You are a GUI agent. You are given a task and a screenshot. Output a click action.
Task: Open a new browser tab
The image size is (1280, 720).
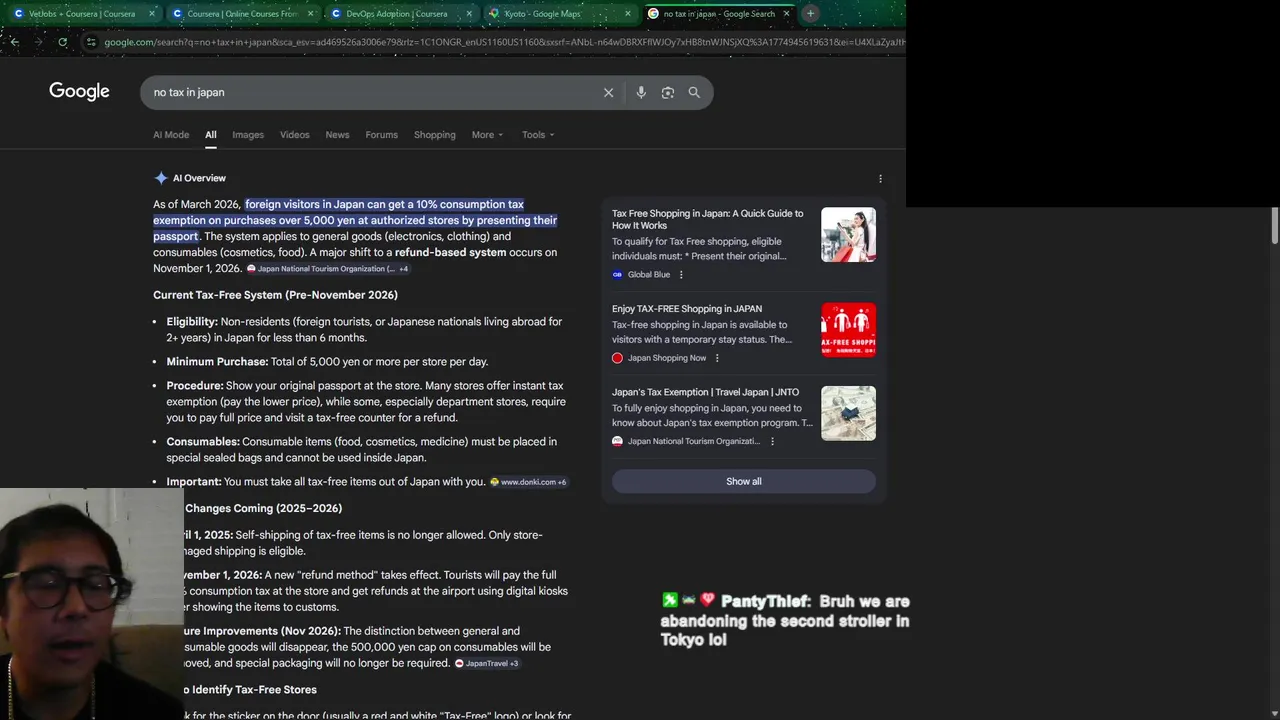(810, 14)
